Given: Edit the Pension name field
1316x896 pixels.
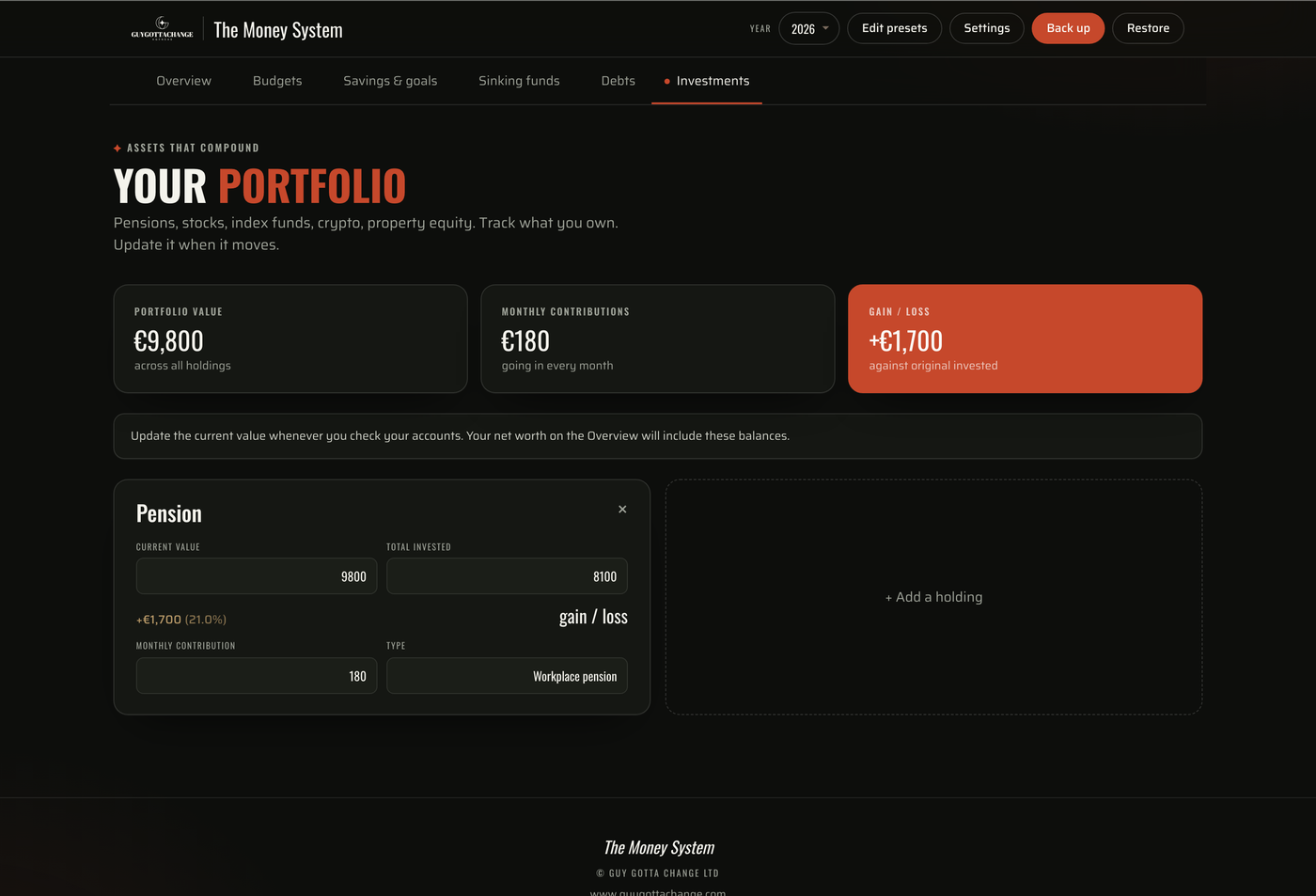Looking at the screenshot, I should tap(169, 513).
